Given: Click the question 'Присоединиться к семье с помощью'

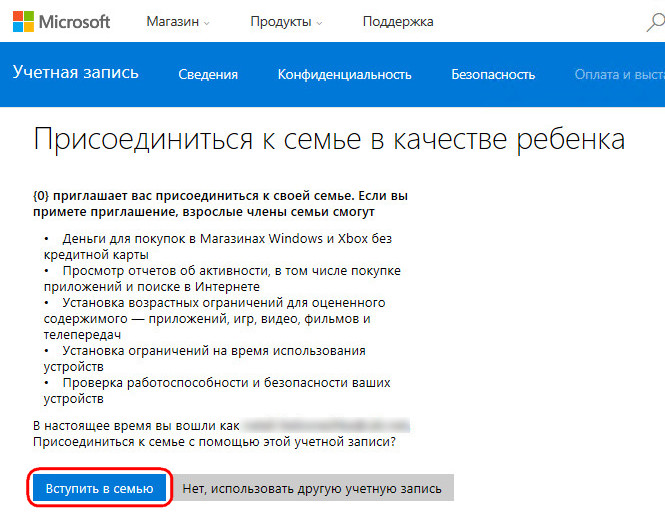Looking at the screenshot, I should tap(215, 442).
